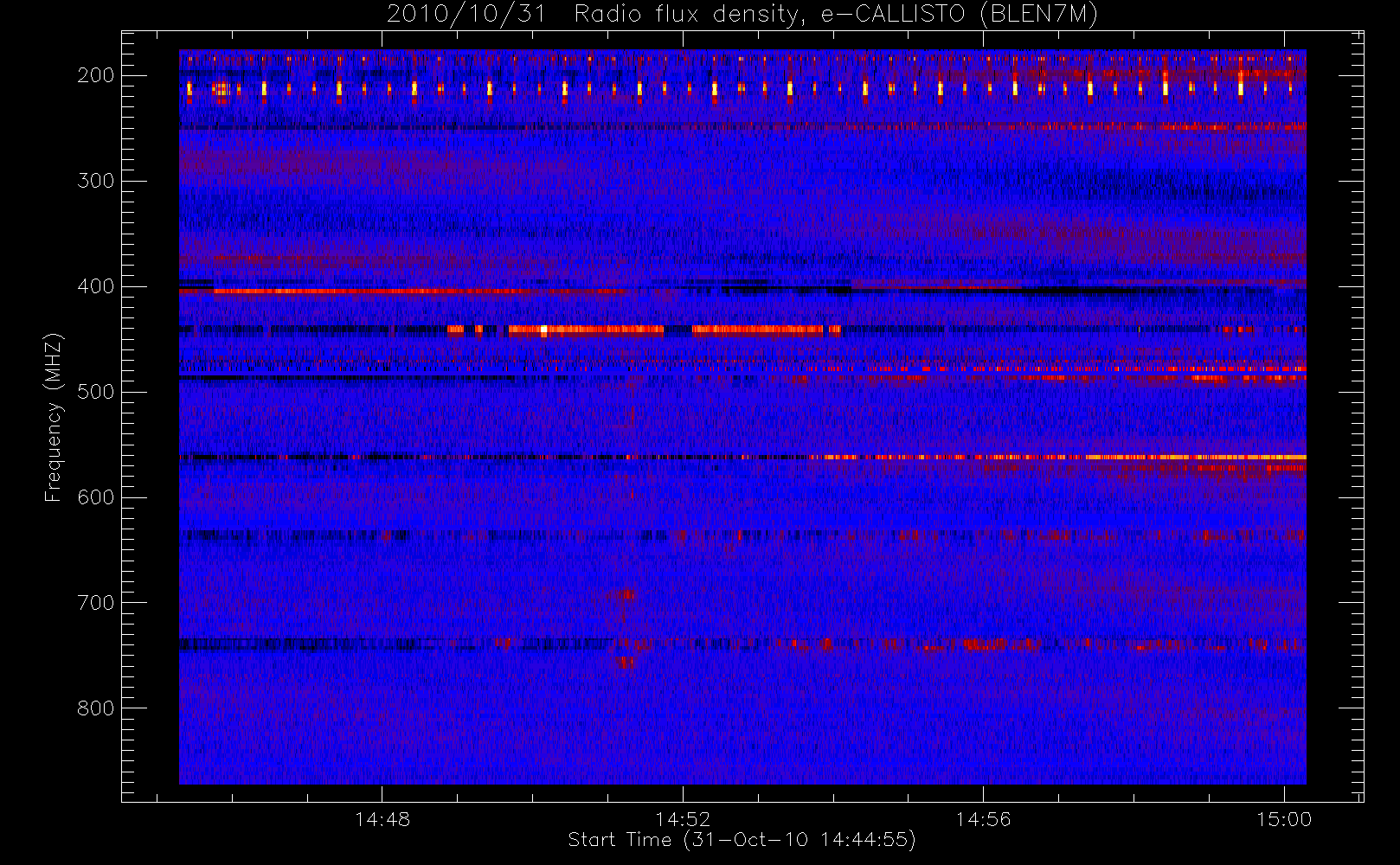This screenshot has height=865, width=1400.
Task: Select the 600 frequency tick label
Action: click(96, 497)
